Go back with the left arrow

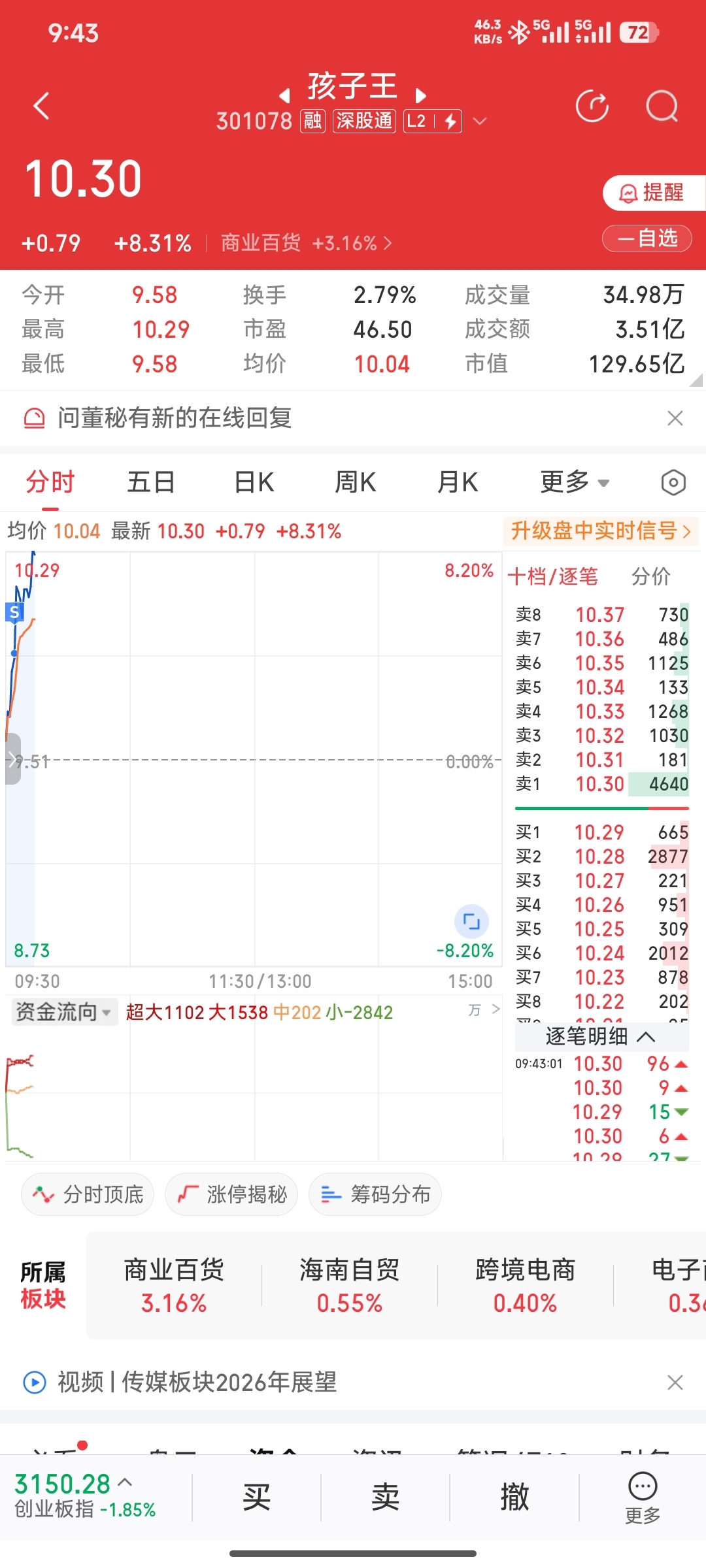click(42, 106)
